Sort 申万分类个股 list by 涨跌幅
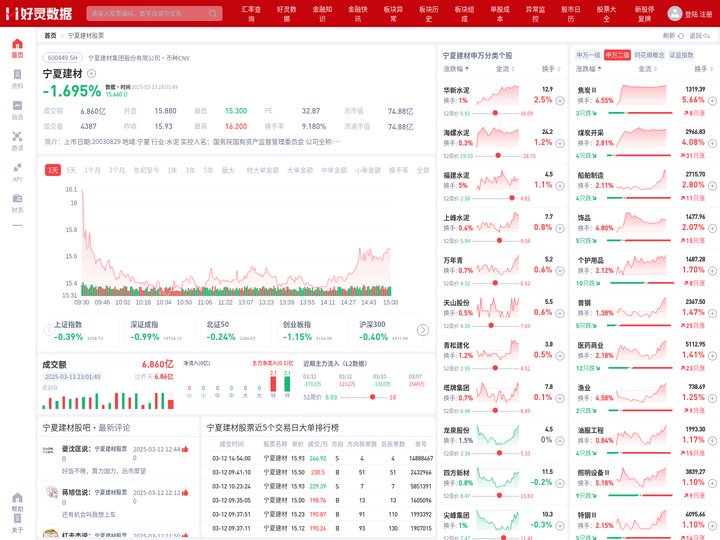The image size is (720, 540). [x=456, y=69]
